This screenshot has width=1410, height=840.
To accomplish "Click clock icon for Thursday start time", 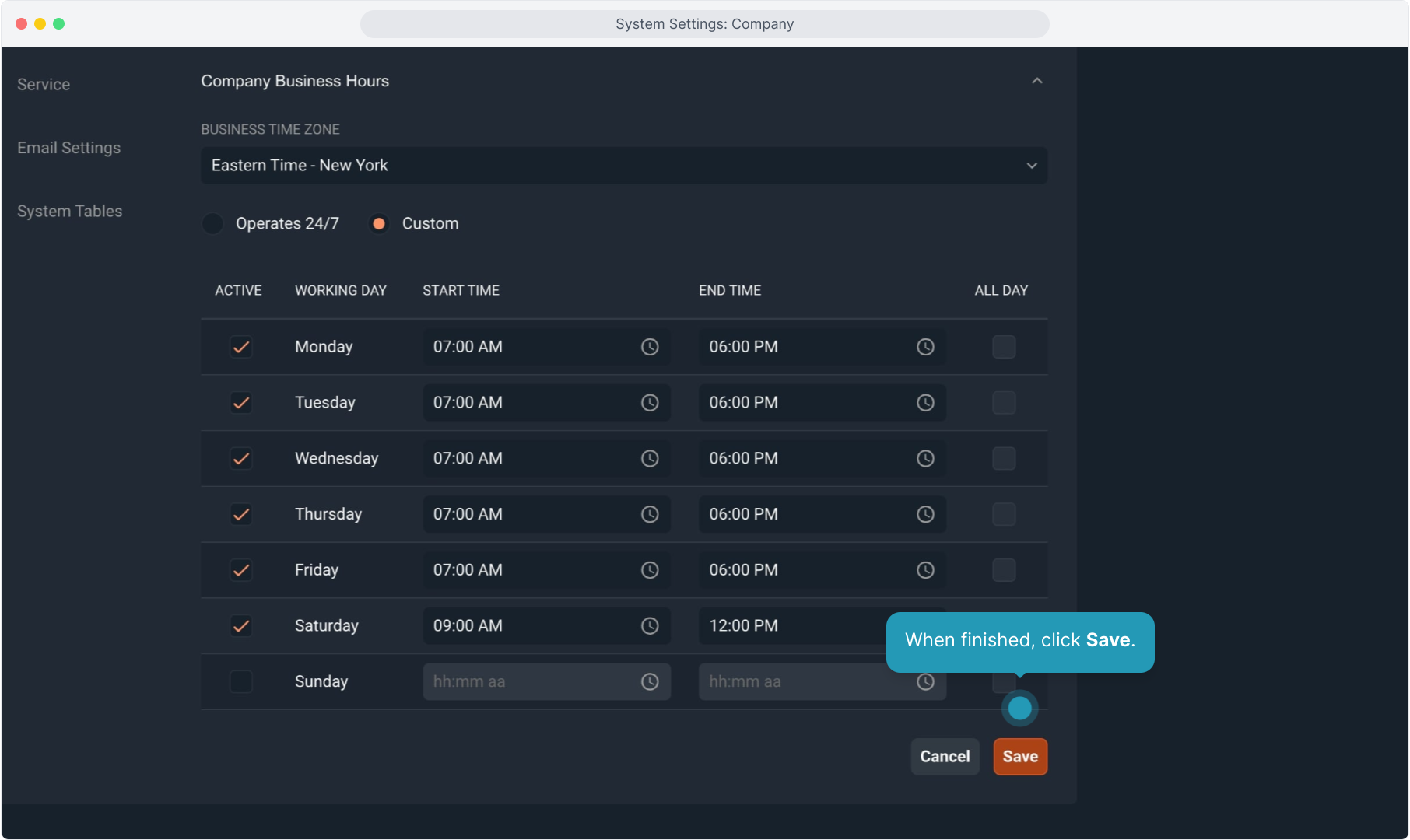I will pyautogui.click(x=650, y=514).
